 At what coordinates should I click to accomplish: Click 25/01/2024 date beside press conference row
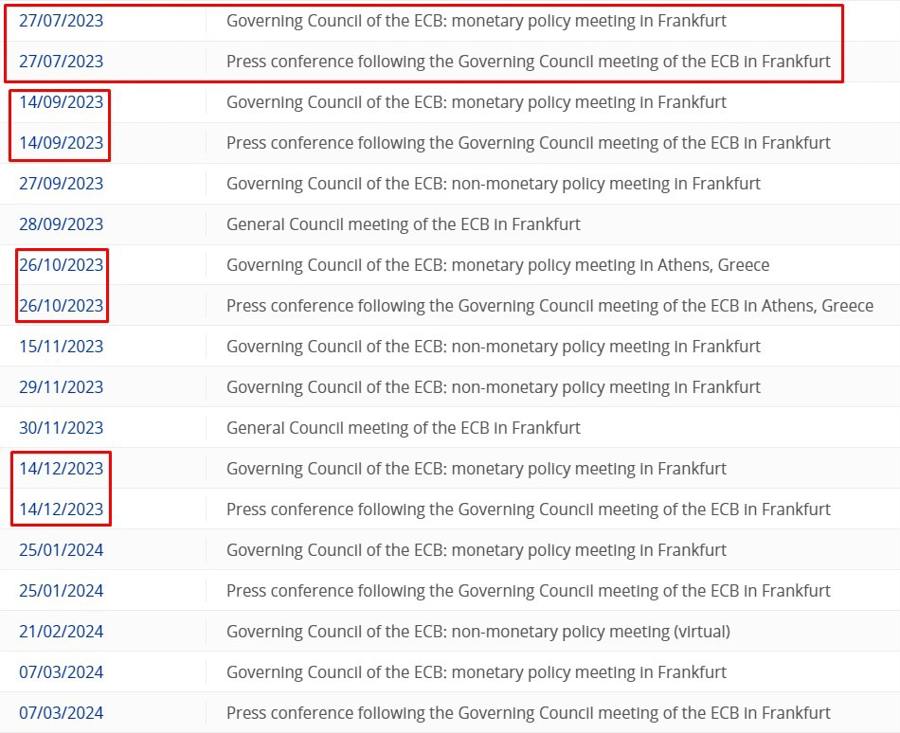click(61, 591)
